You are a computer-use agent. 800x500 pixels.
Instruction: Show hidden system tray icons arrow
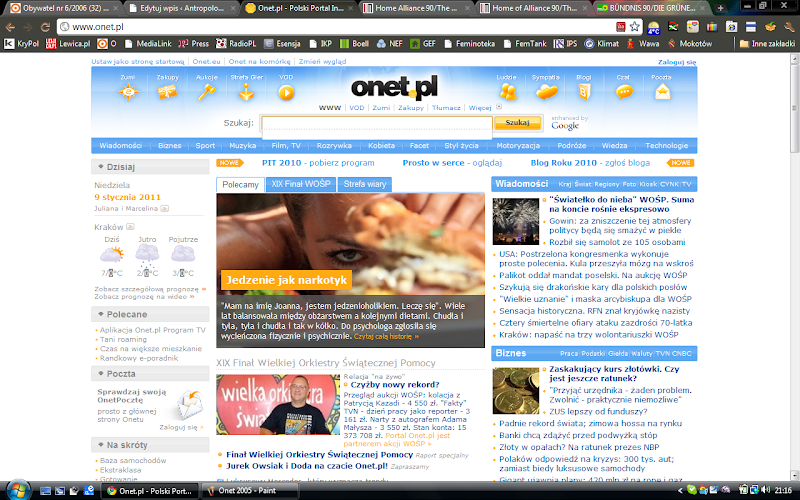click(x=680, y=491)
